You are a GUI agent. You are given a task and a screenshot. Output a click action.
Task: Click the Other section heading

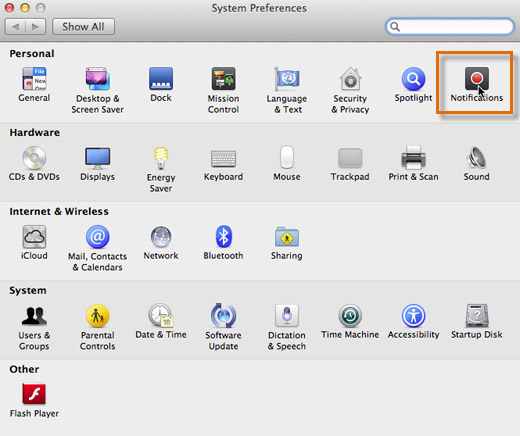pos(24,369)
